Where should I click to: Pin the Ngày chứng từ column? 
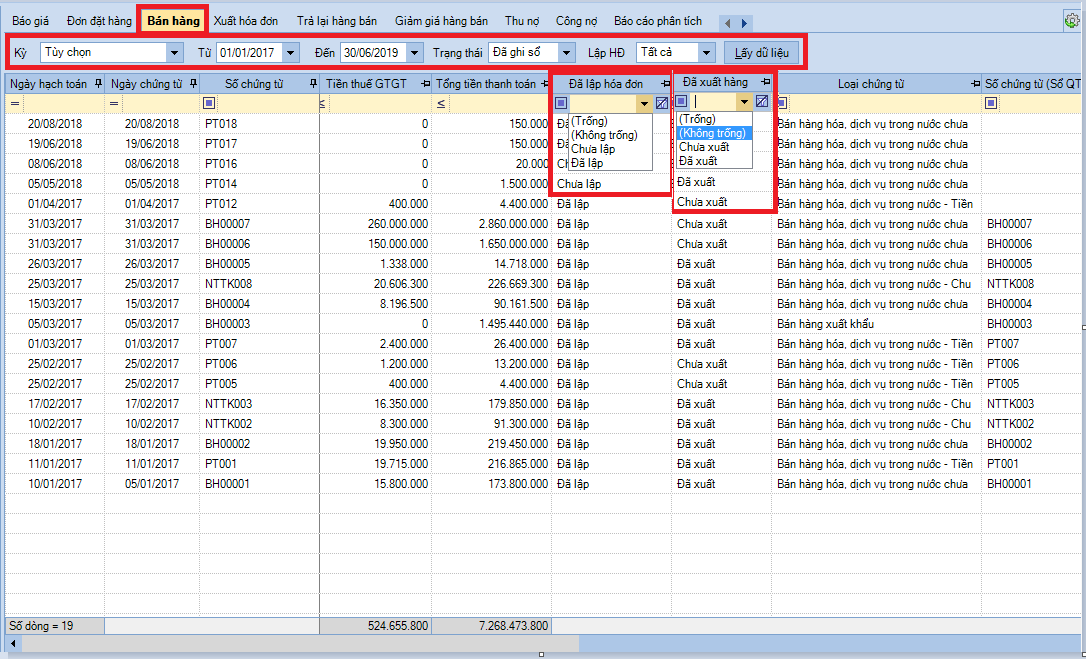pyautogui.click(x=193, y=84)
